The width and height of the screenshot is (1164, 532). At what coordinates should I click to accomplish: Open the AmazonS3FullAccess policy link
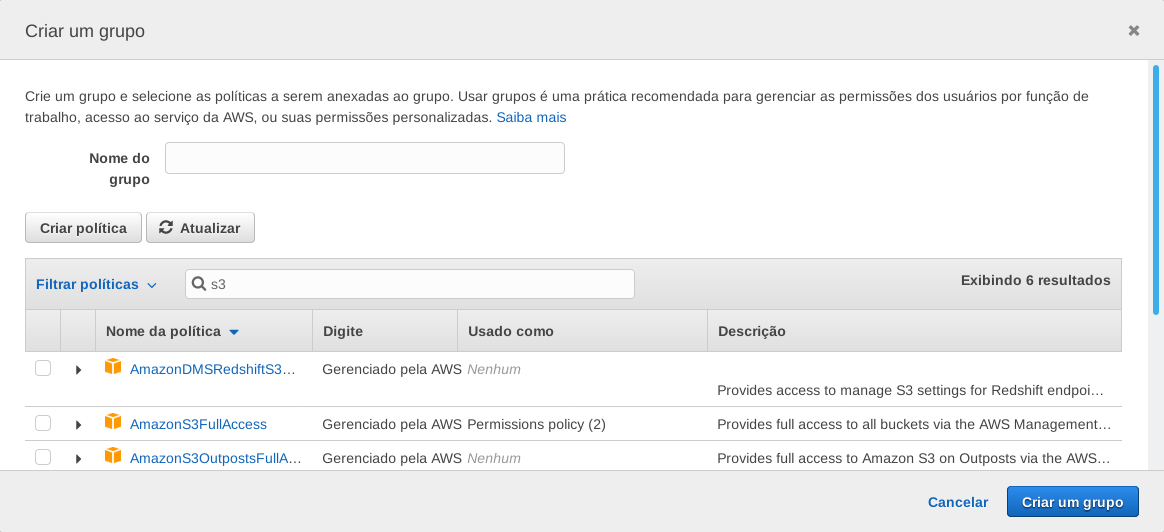click(198, 424)
